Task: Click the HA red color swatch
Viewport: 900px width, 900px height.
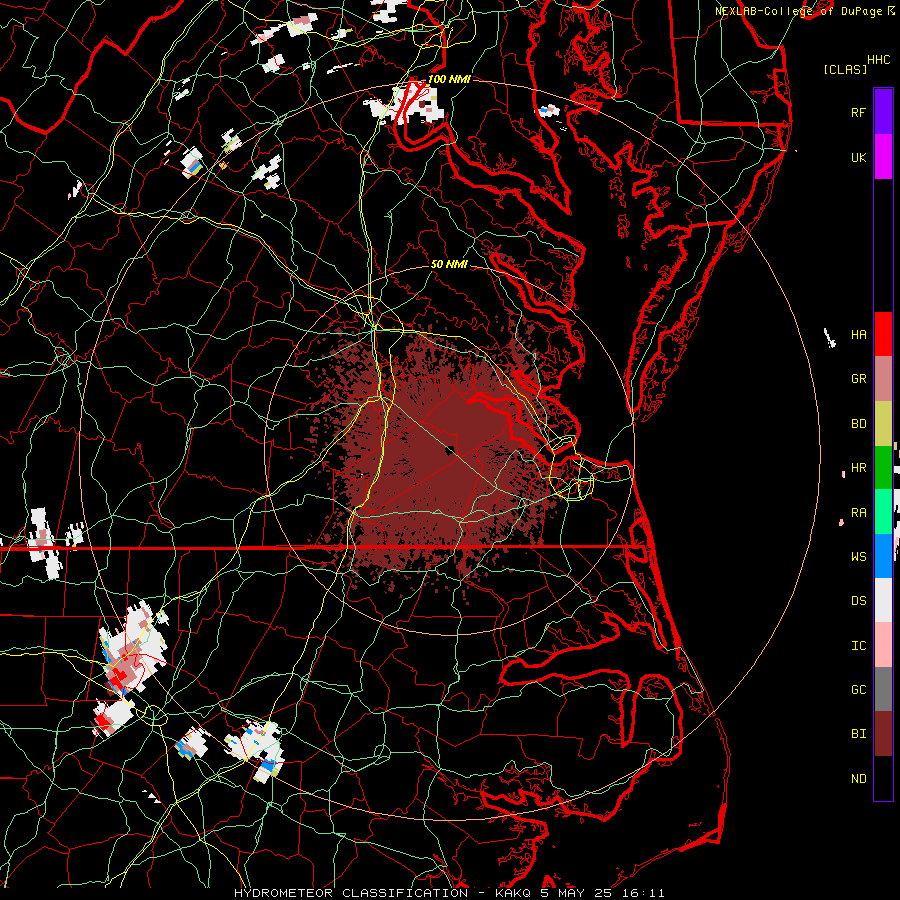Action: 883,334
